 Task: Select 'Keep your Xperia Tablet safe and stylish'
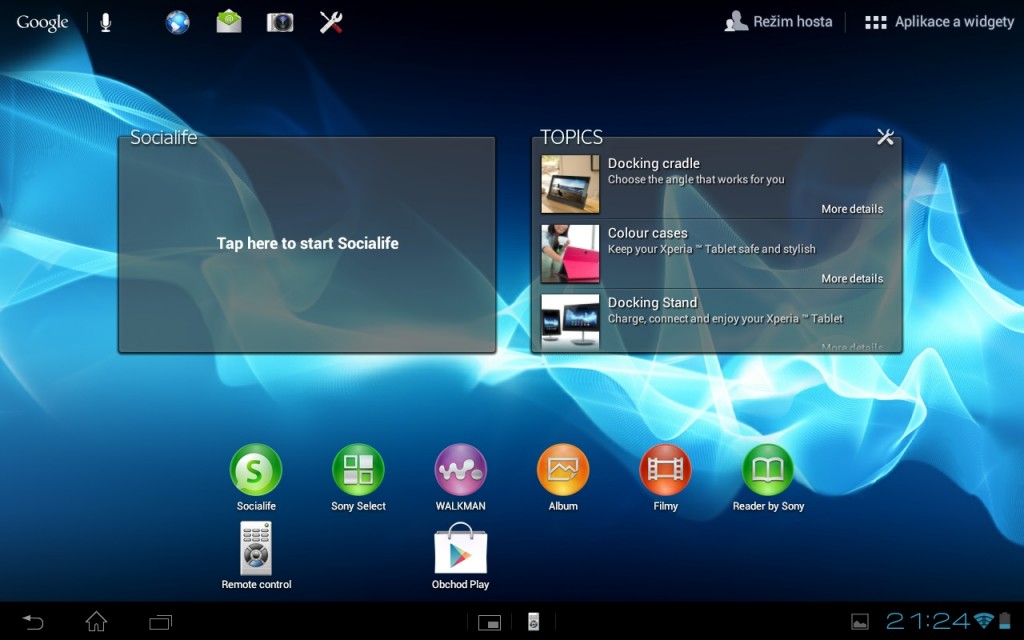pyautogui.click(x=712, y=249)
